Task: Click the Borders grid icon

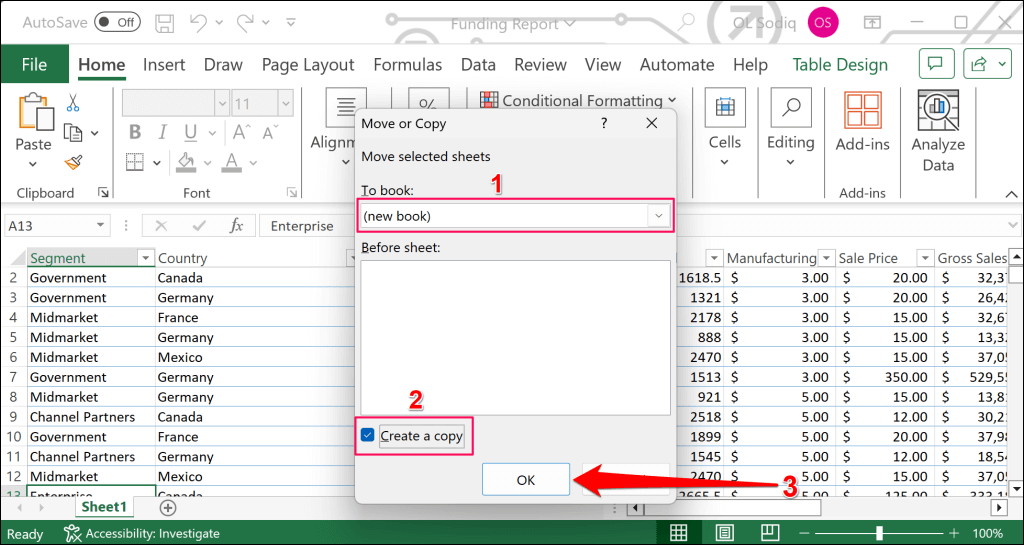Action: (135, 161)
